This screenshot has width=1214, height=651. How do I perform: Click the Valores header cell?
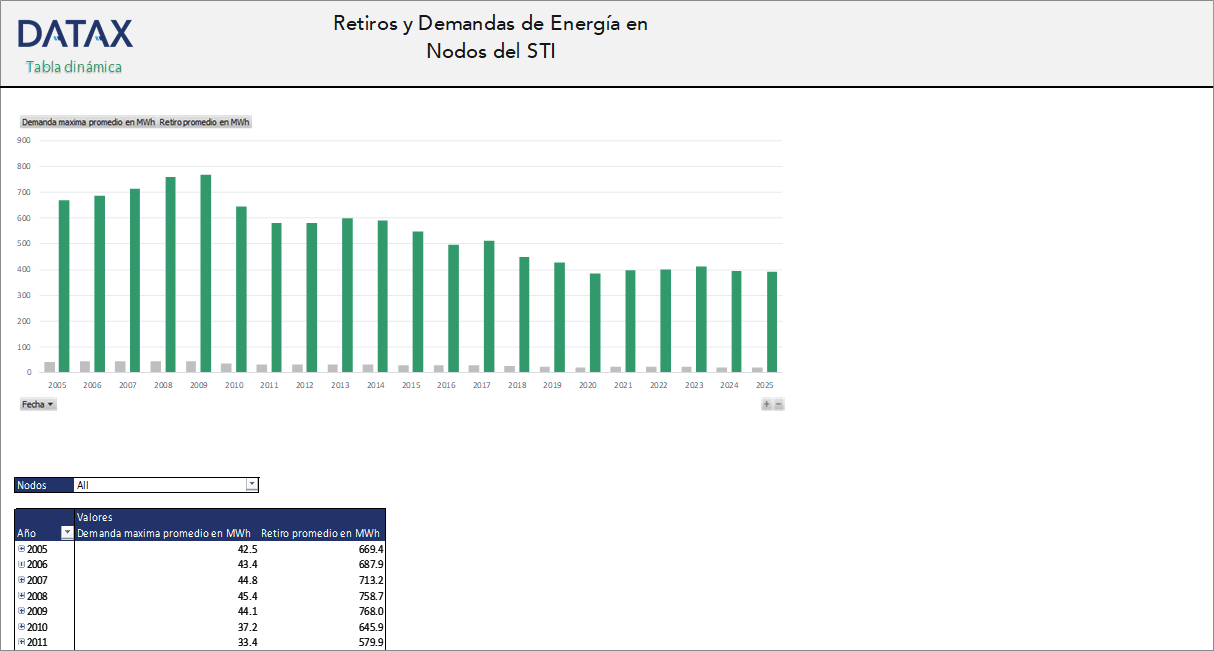[94, 517]
